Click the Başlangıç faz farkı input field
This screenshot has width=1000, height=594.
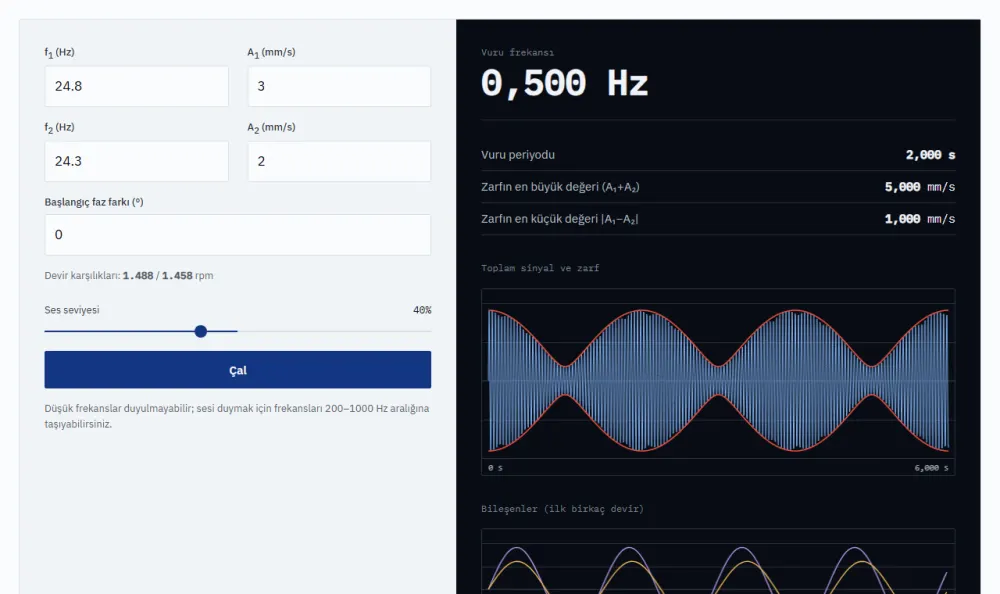pyautogui.click(x=237, y=235)
